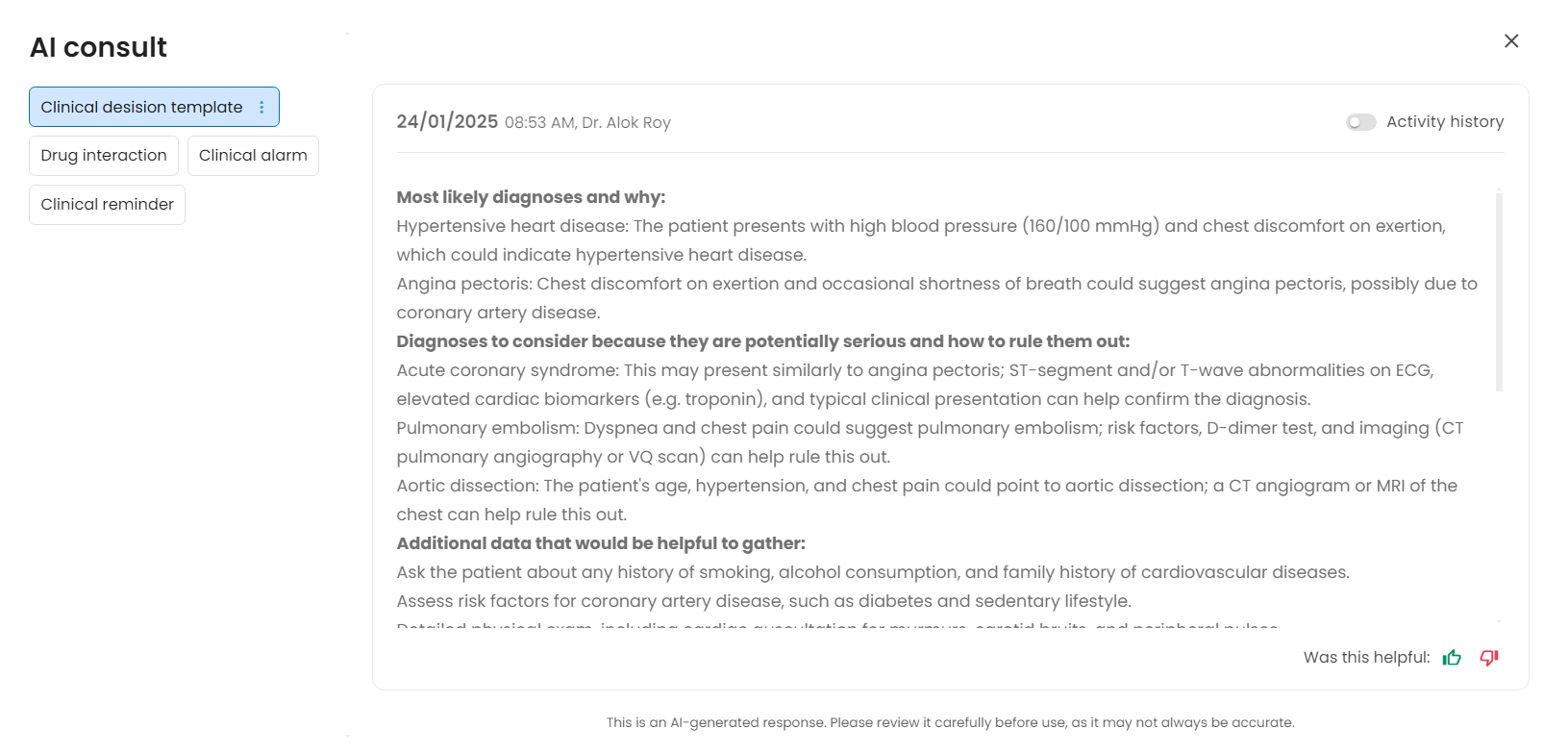Click the Activity history label

pyautogui.click(x=1444, y=122)
